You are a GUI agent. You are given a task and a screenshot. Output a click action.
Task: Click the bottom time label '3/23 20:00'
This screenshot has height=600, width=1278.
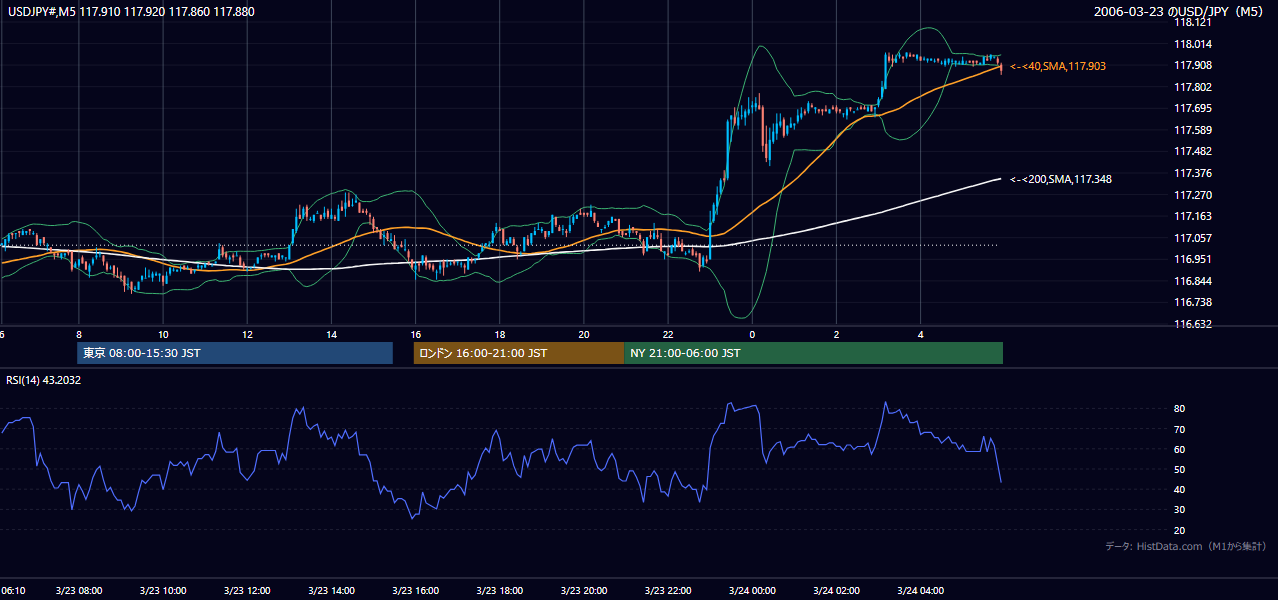(x=584, y=591)
